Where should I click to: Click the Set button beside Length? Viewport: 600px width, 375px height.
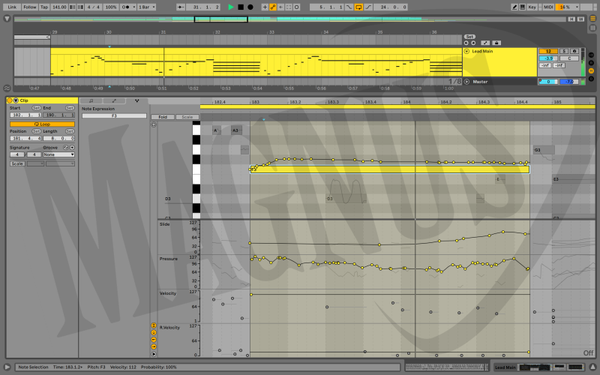pos(70,131)
